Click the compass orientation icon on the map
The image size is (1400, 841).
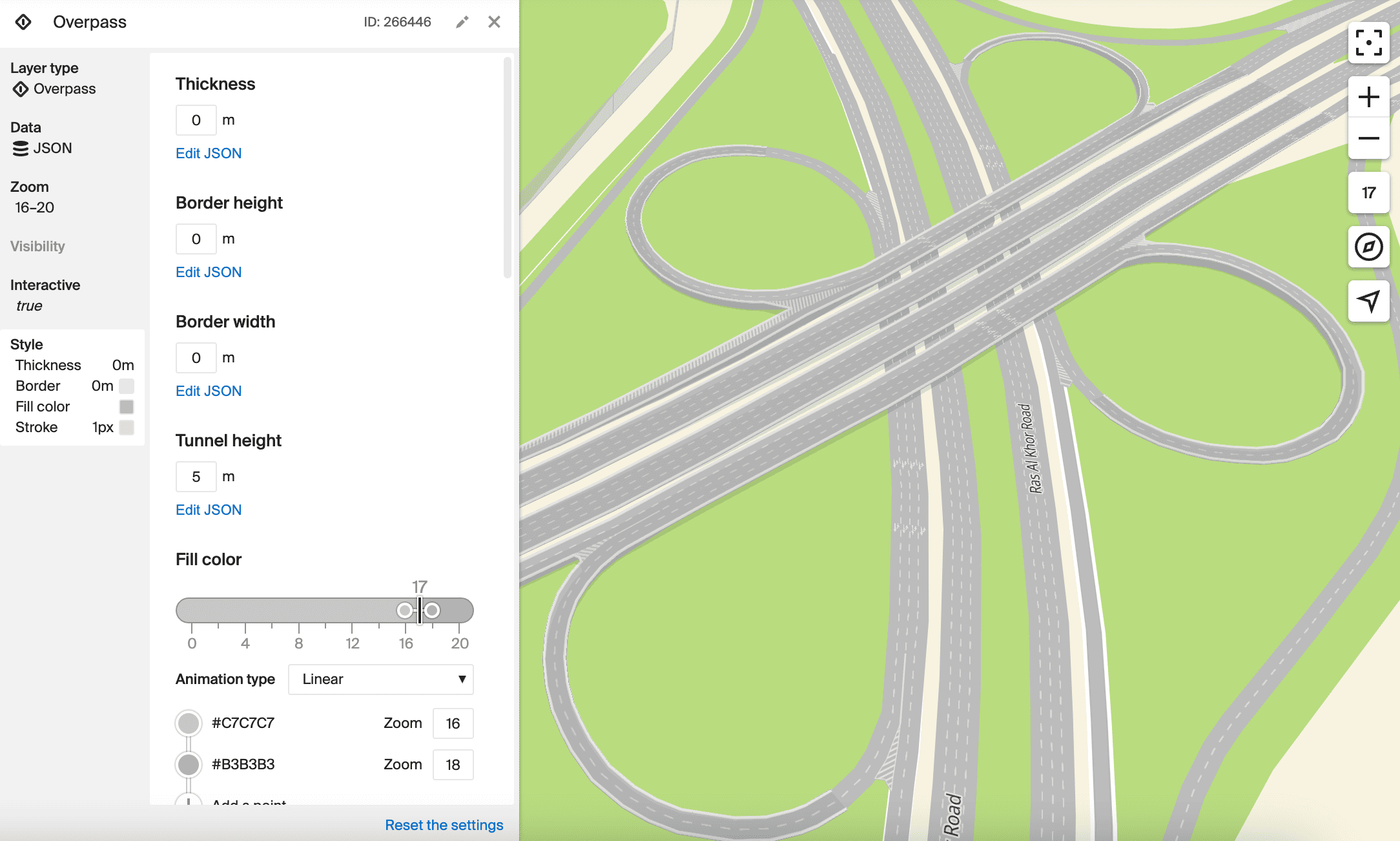[x=1368, y=247]
